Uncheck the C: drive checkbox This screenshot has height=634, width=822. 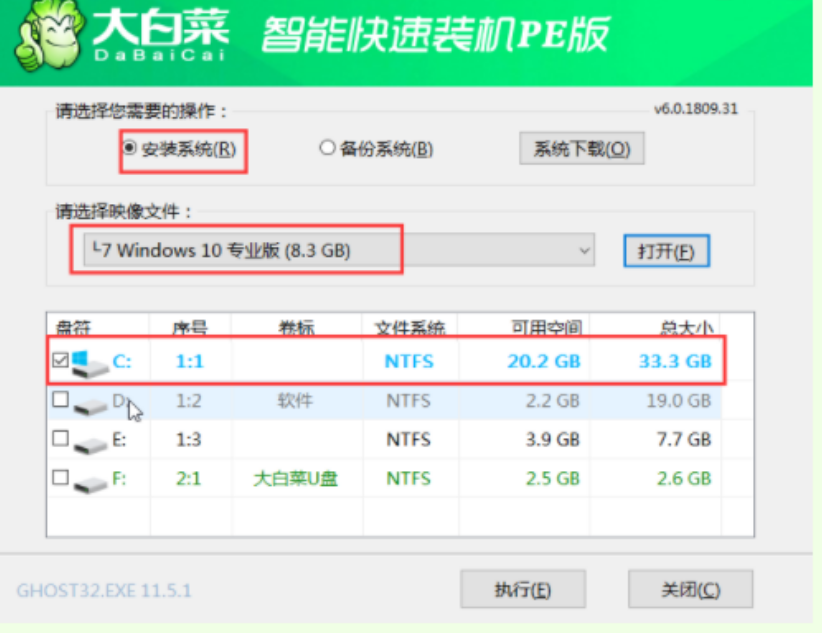click(x=61, y=361)
